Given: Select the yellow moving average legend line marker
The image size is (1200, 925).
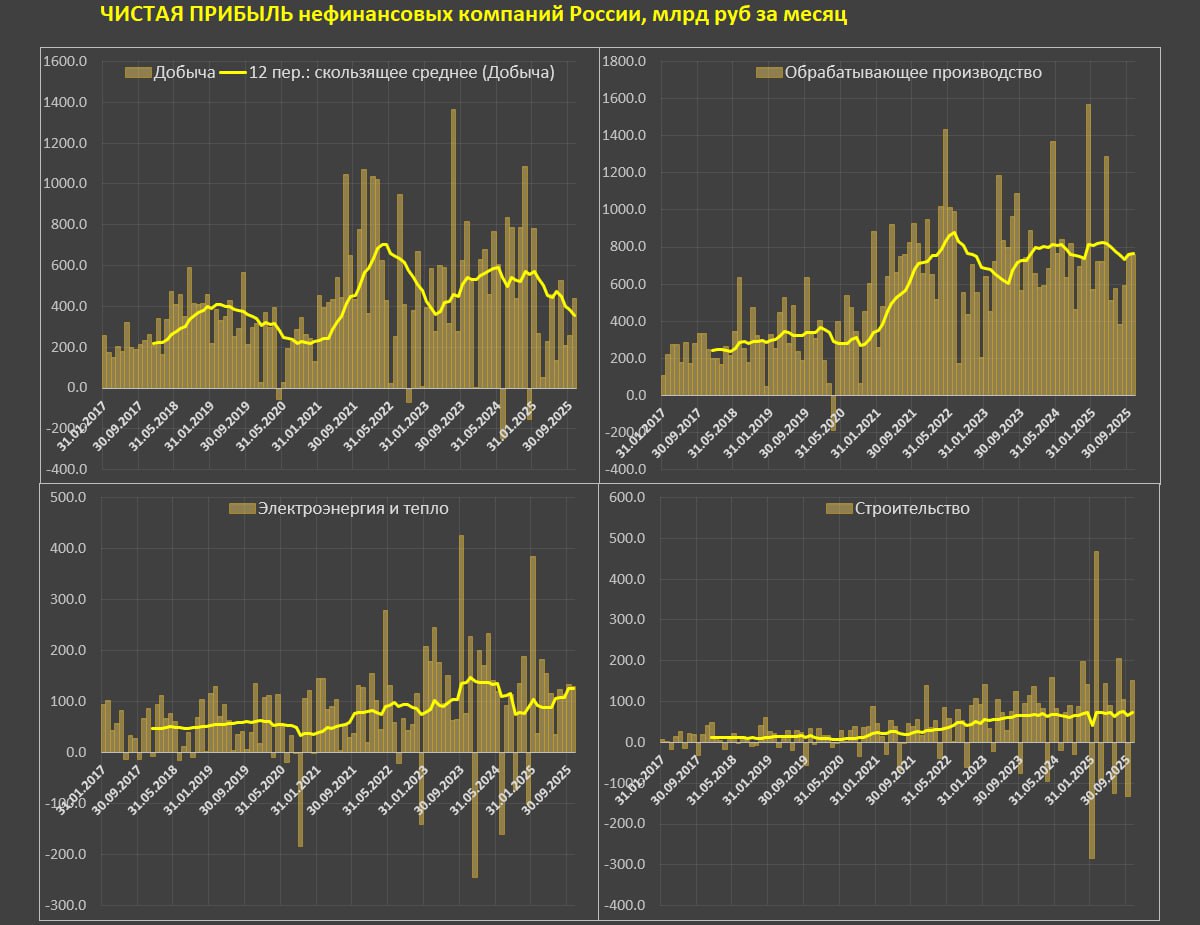Looking at the screenshot, I should pyautogui.click(x=232, y=73).
